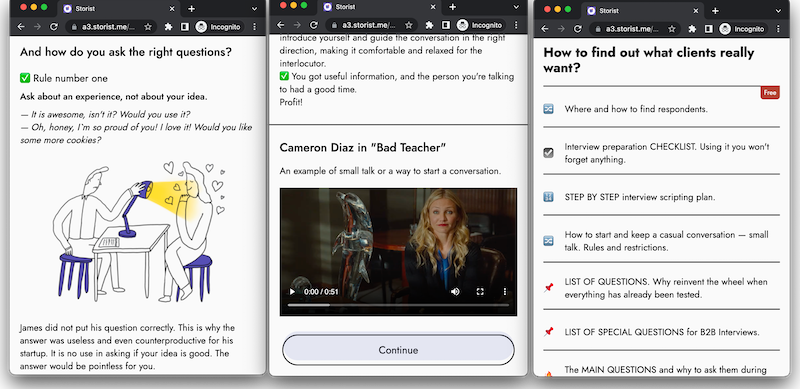Click pin icon beside LIST OF QUESTIONS
The width and height of the screenshot is (800, 389).
tap(548, 287)
